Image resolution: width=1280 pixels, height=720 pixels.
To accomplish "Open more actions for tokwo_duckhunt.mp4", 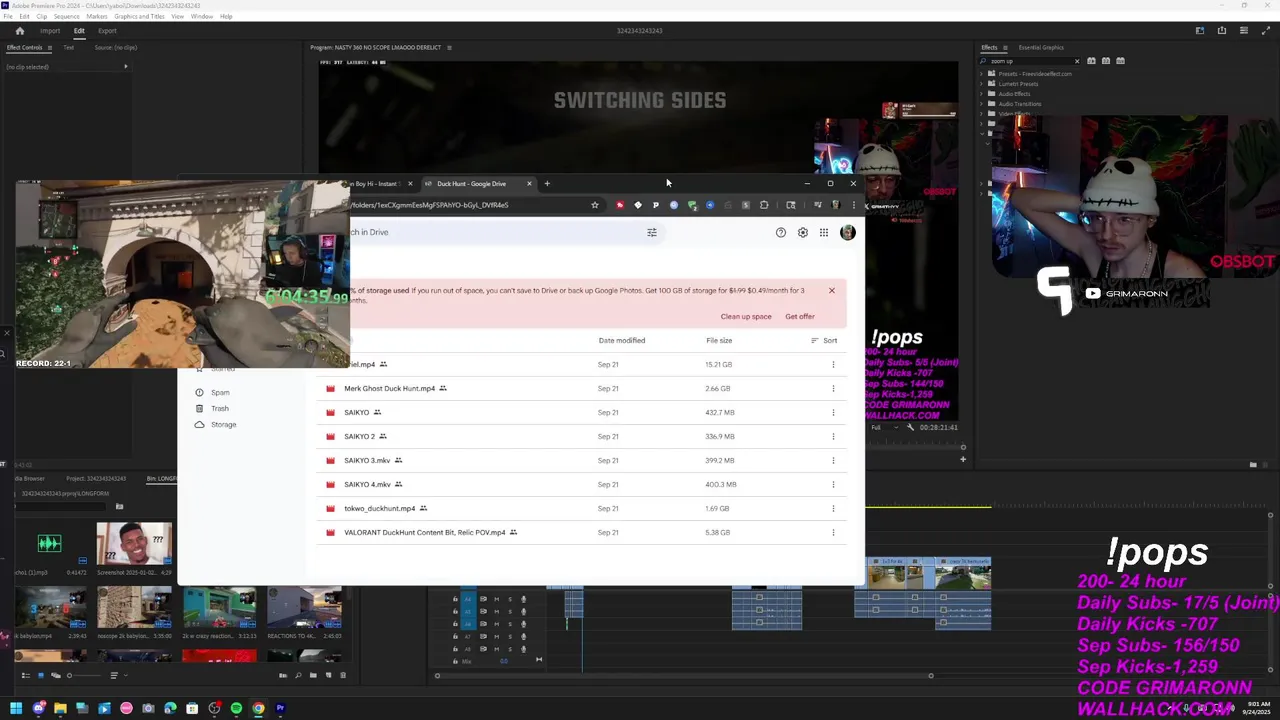I will (x=833, y=508).
